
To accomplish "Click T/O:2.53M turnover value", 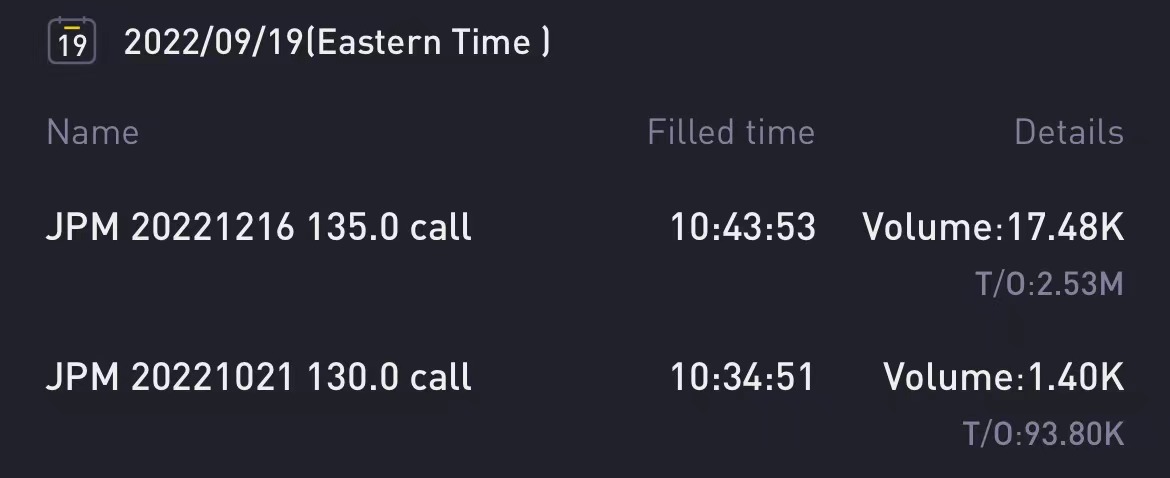I will point(1049,284).
